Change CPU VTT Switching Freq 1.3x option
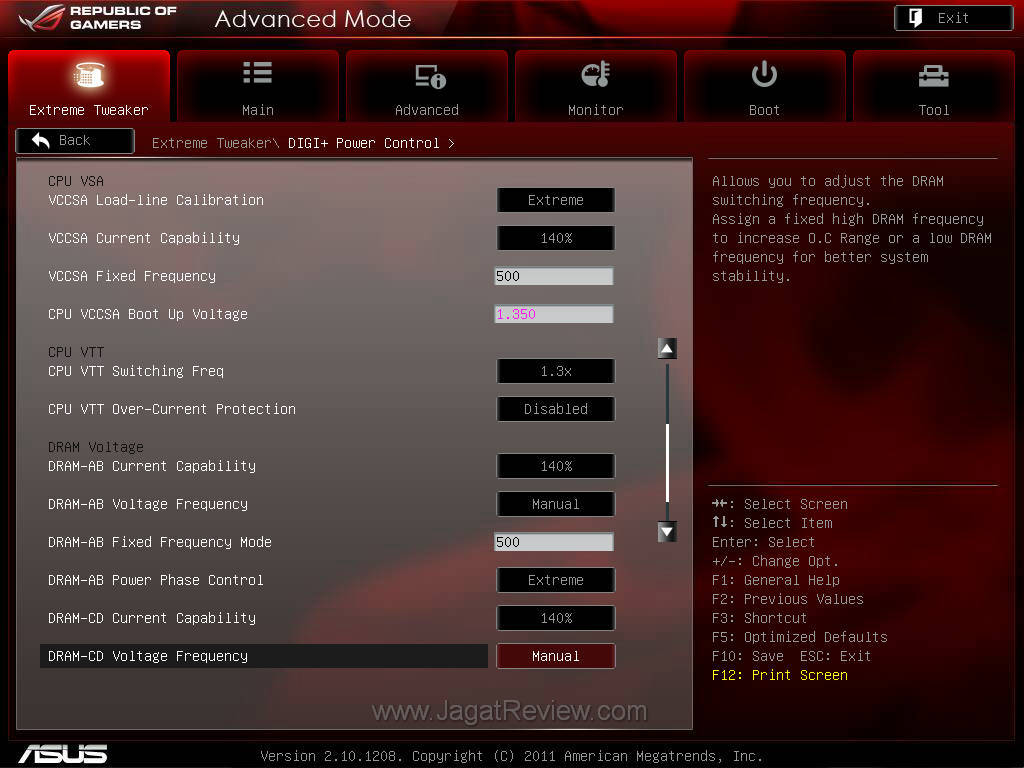 [556, 371]
